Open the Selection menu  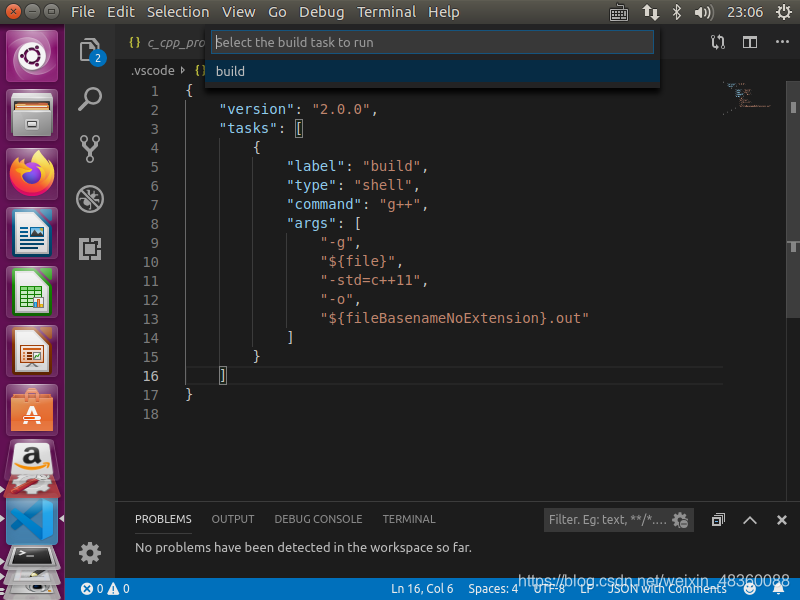178,12
